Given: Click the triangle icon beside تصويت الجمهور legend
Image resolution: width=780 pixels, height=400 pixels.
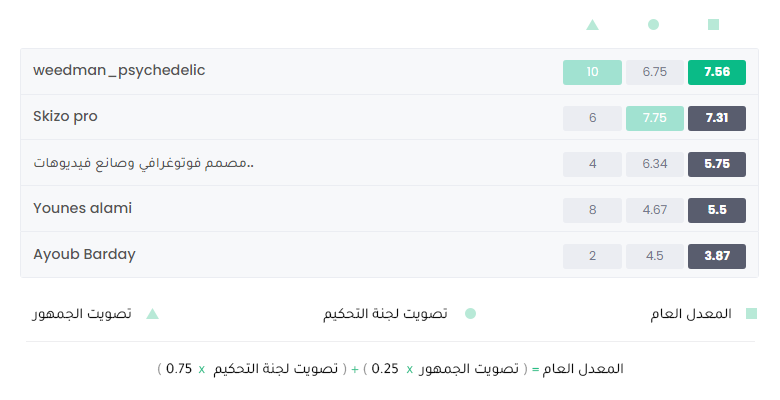Looking at the screenshot, I should tap(152, 314).
